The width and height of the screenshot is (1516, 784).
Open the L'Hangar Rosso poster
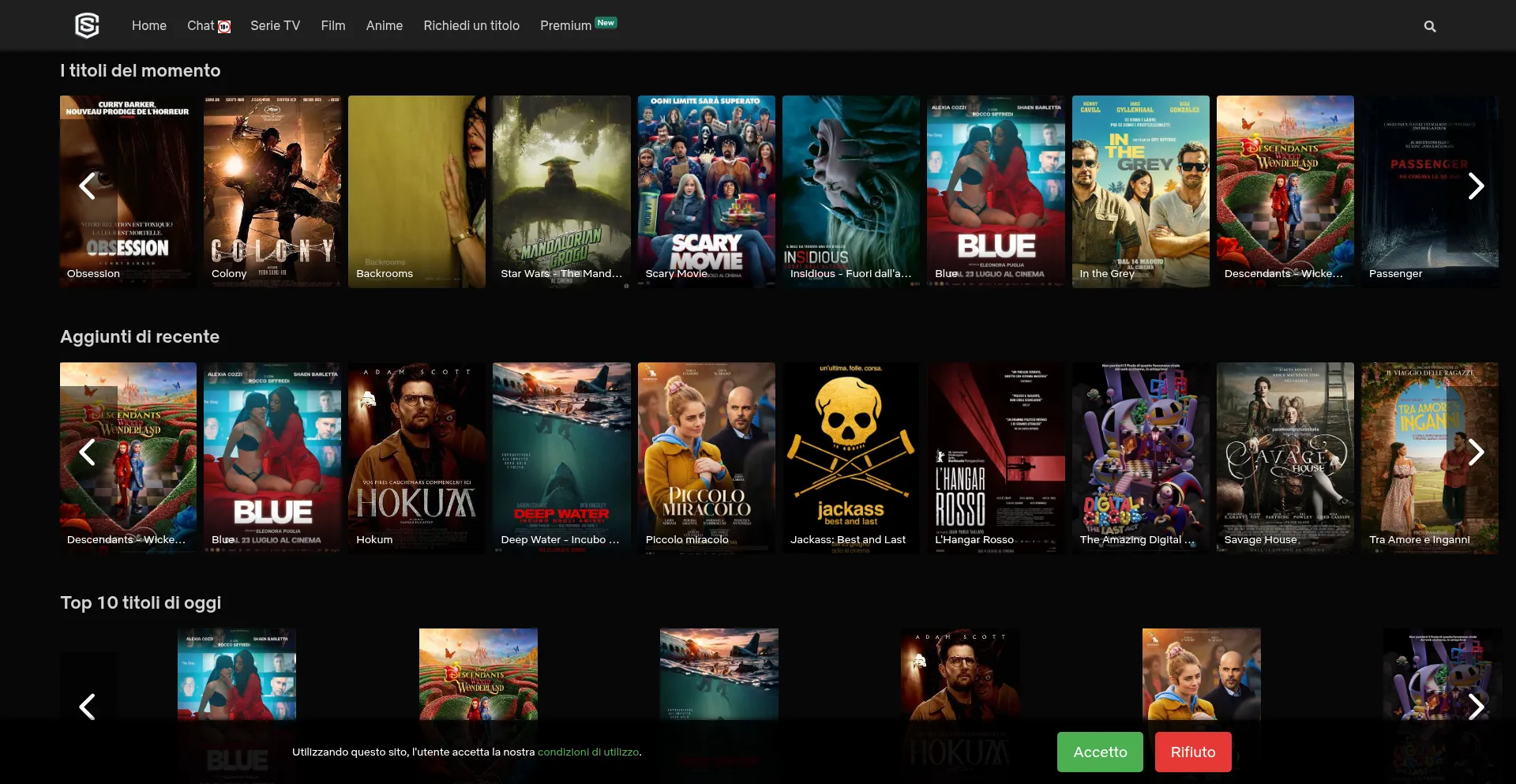[x=996, y=458]
